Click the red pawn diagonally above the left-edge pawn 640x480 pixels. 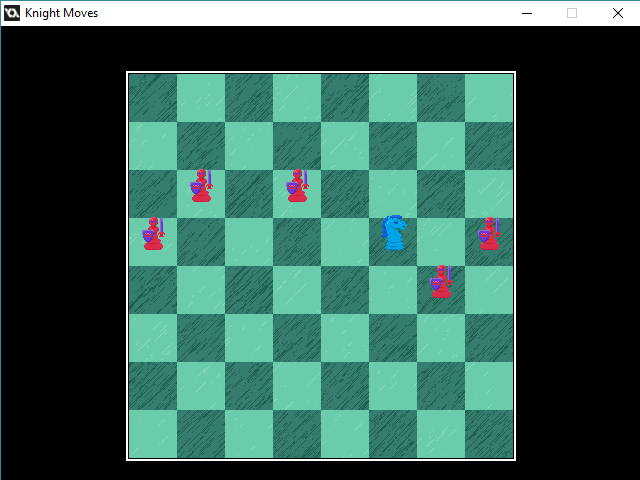pos(202,185)
